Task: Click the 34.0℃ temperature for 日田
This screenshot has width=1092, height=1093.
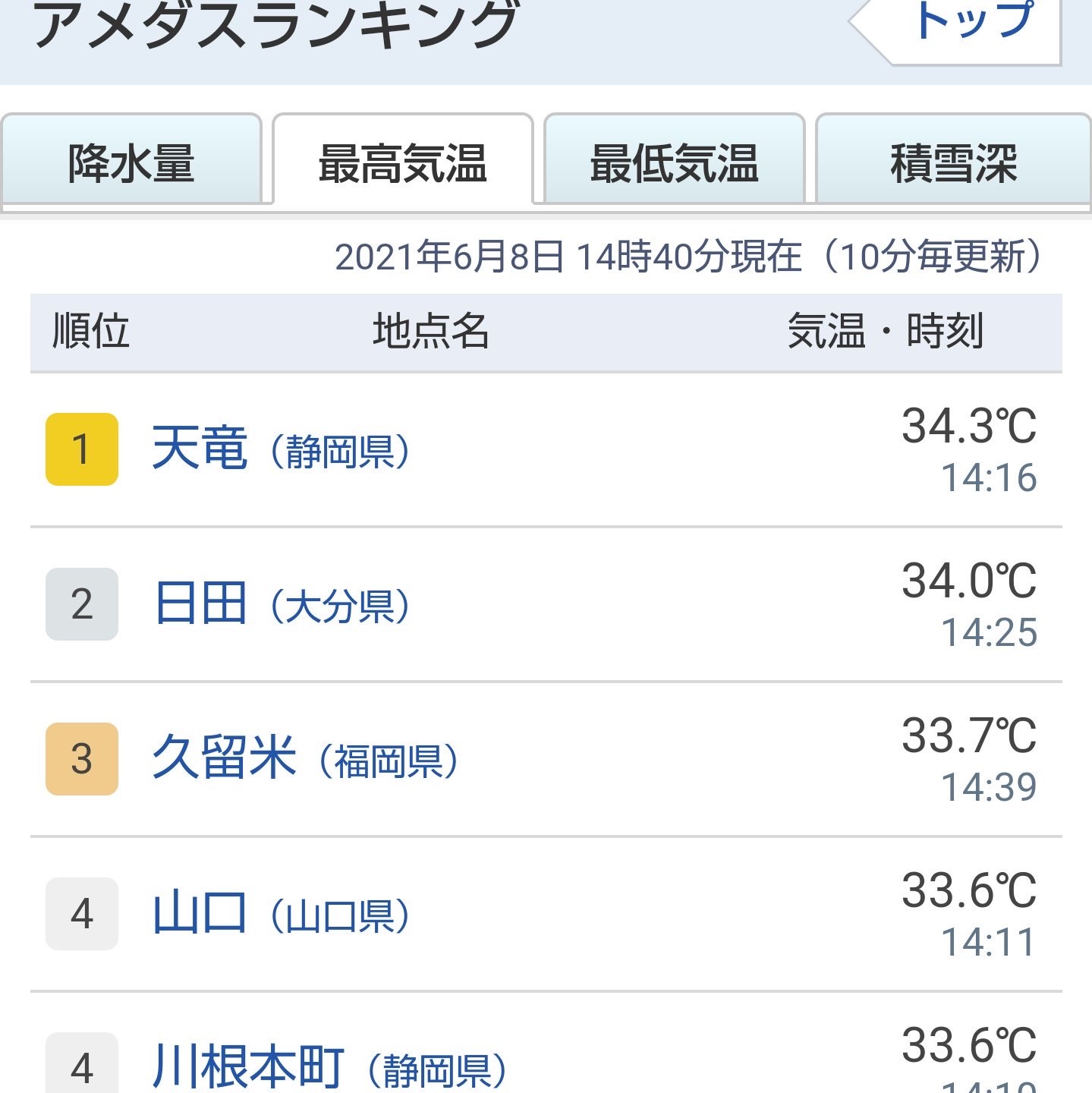Action: pos(968,581)
